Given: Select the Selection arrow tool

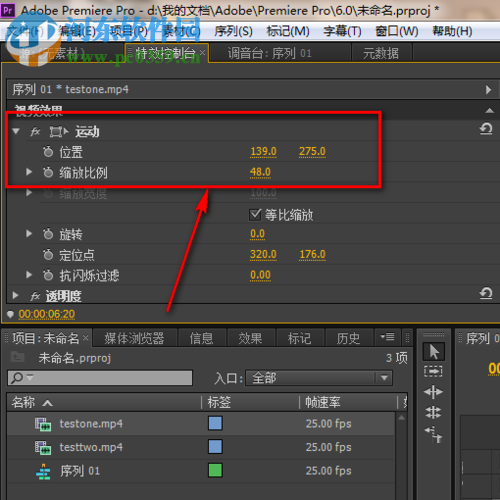Looking at the screenshot, I should tap(433, 352).
